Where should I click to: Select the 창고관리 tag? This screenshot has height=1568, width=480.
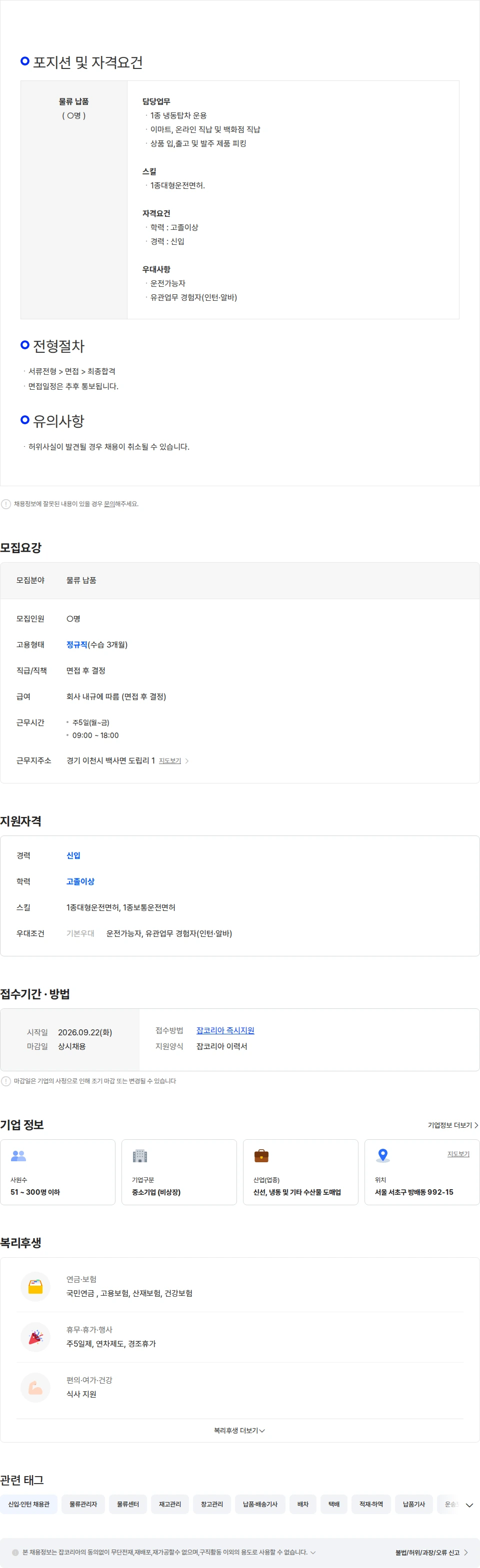click(212, 1504)
